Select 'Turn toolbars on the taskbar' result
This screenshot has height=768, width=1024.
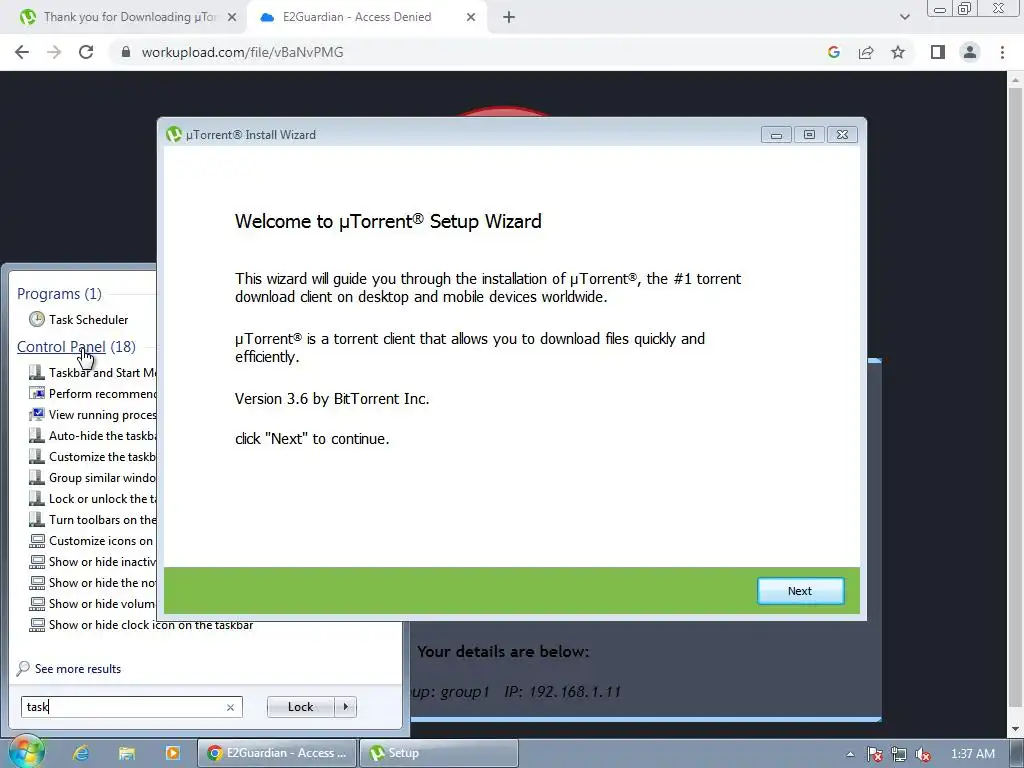tap(92, 520)
